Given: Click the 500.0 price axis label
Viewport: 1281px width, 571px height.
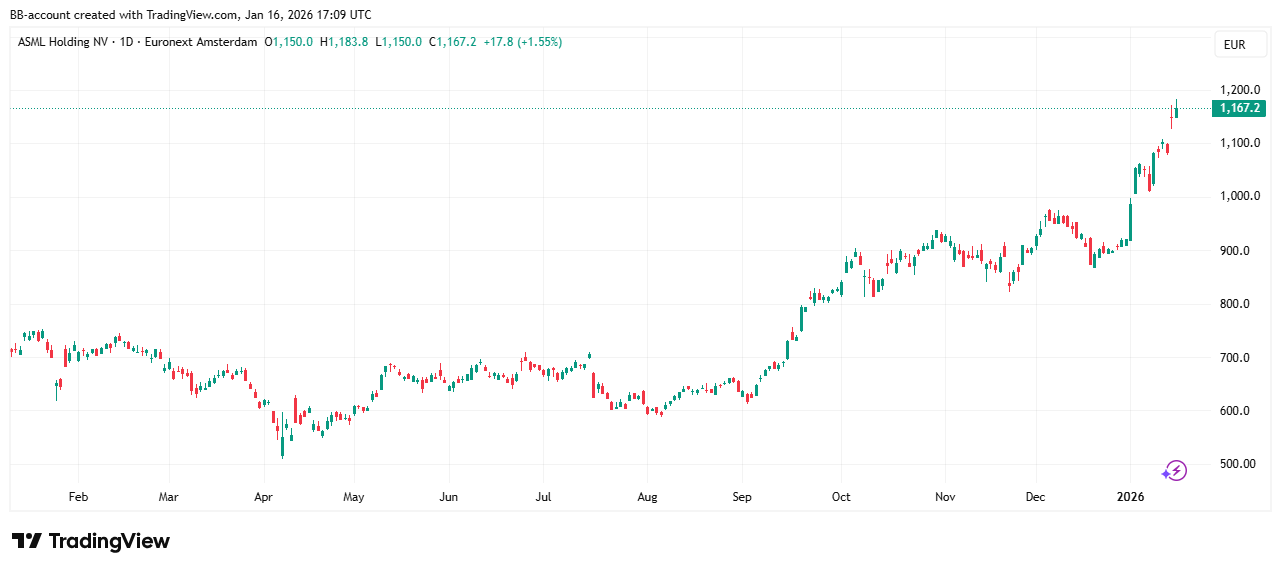Looking at the screenshot, I should (1238, 464).
